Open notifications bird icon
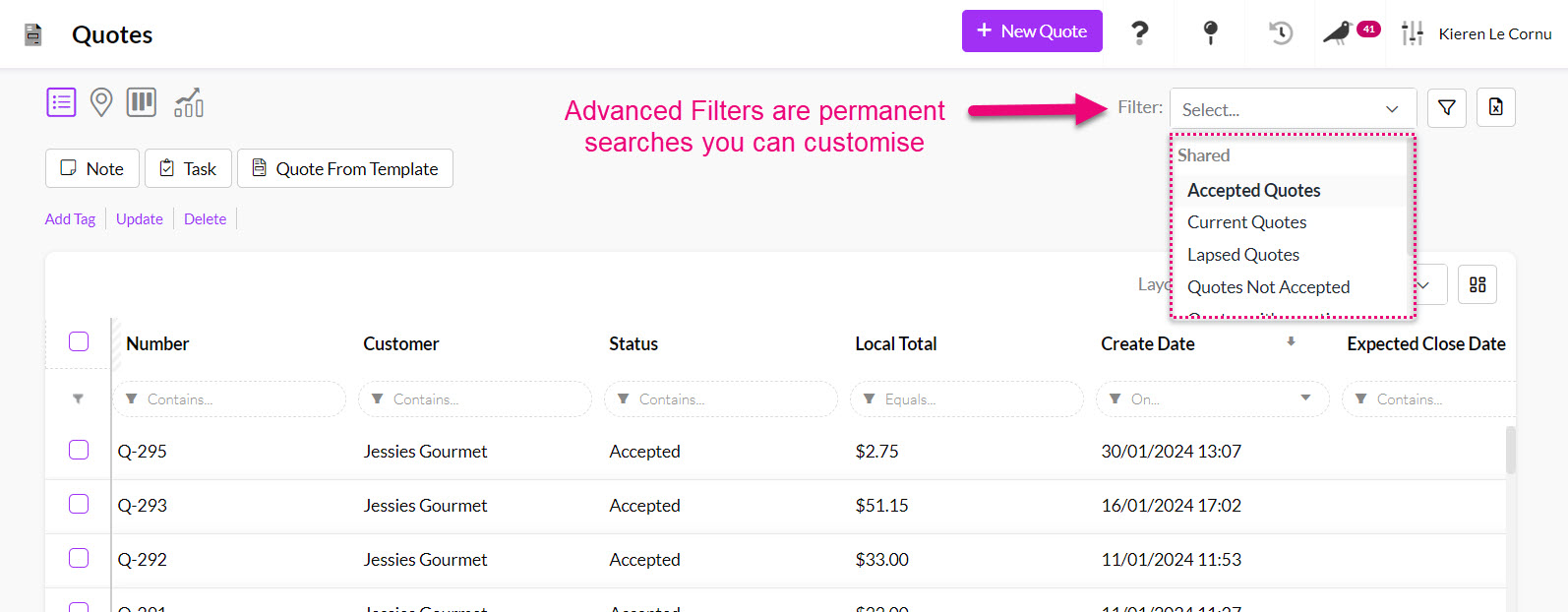This screenshot has height=612, width=1568. click(x=1338, y=33)
